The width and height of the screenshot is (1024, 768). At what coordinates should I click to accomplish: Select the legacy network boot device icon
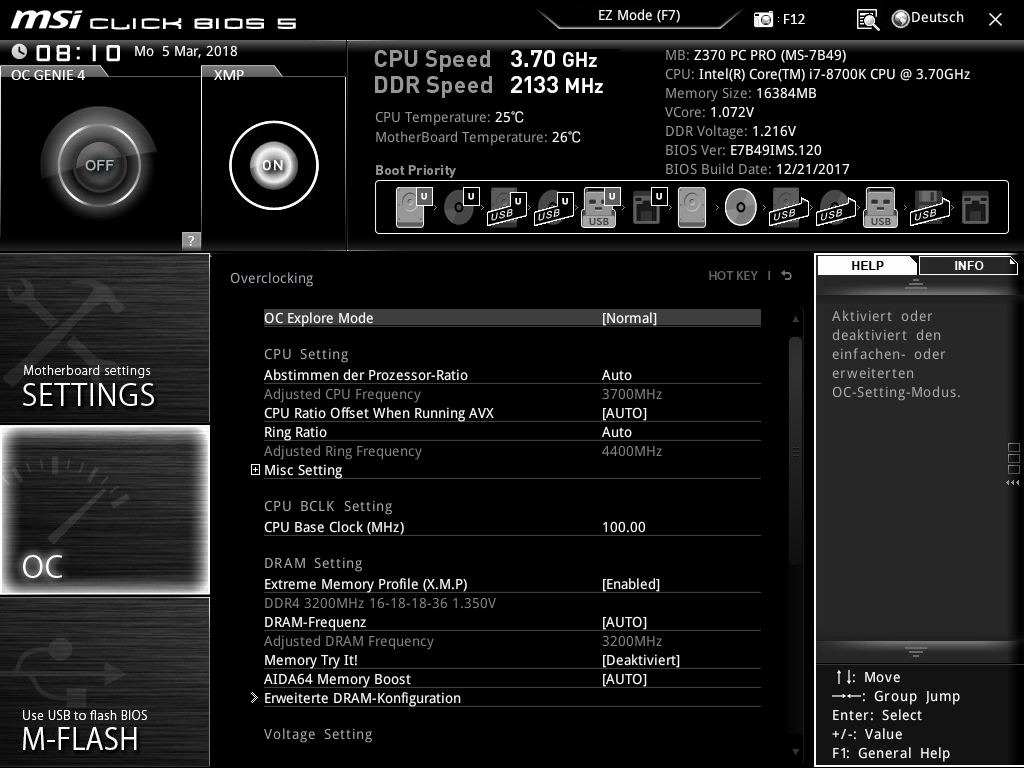975,208
